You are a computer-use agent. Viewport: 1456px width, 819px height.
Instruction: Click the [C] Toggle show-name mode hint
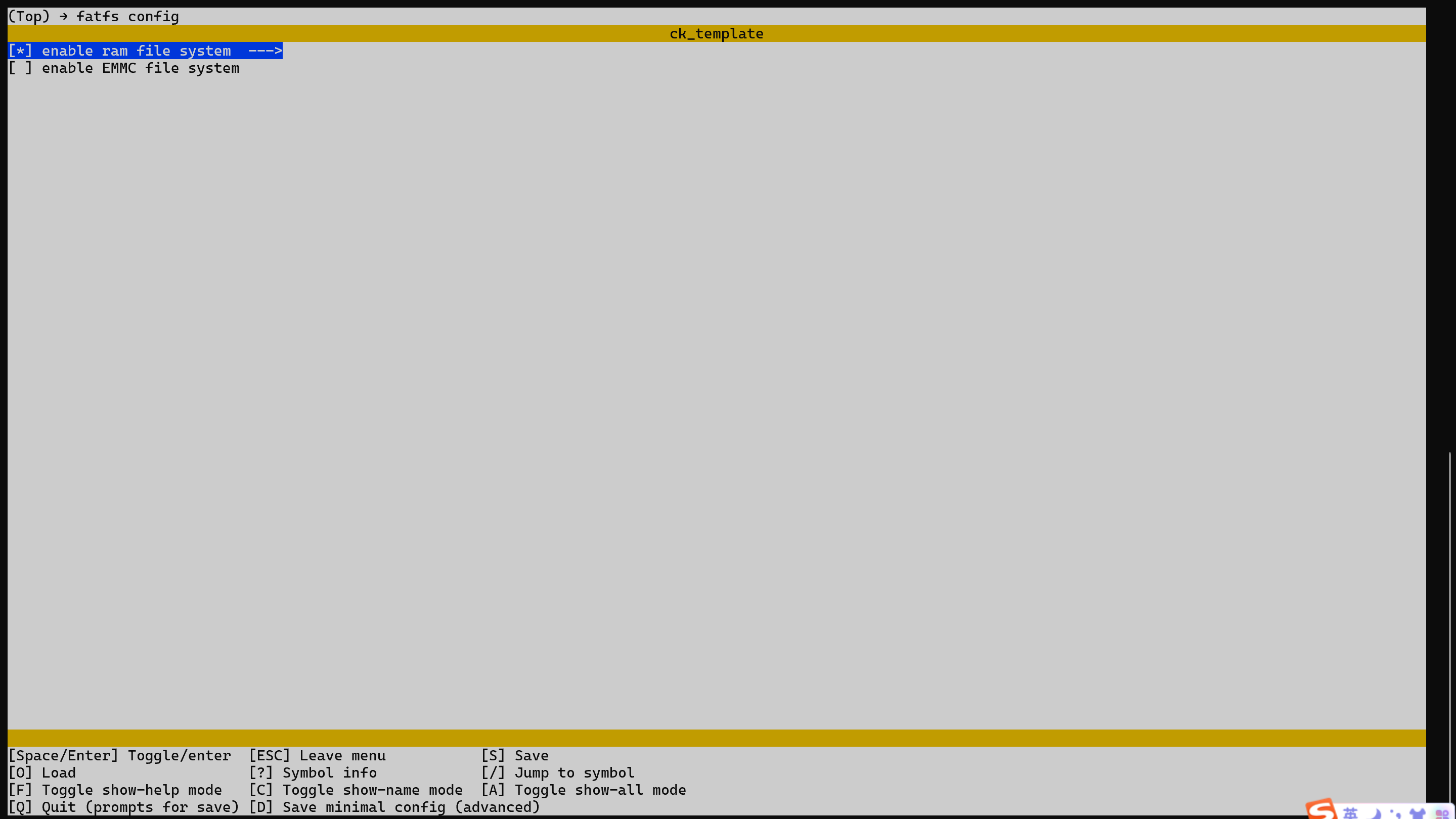(356, 790)
